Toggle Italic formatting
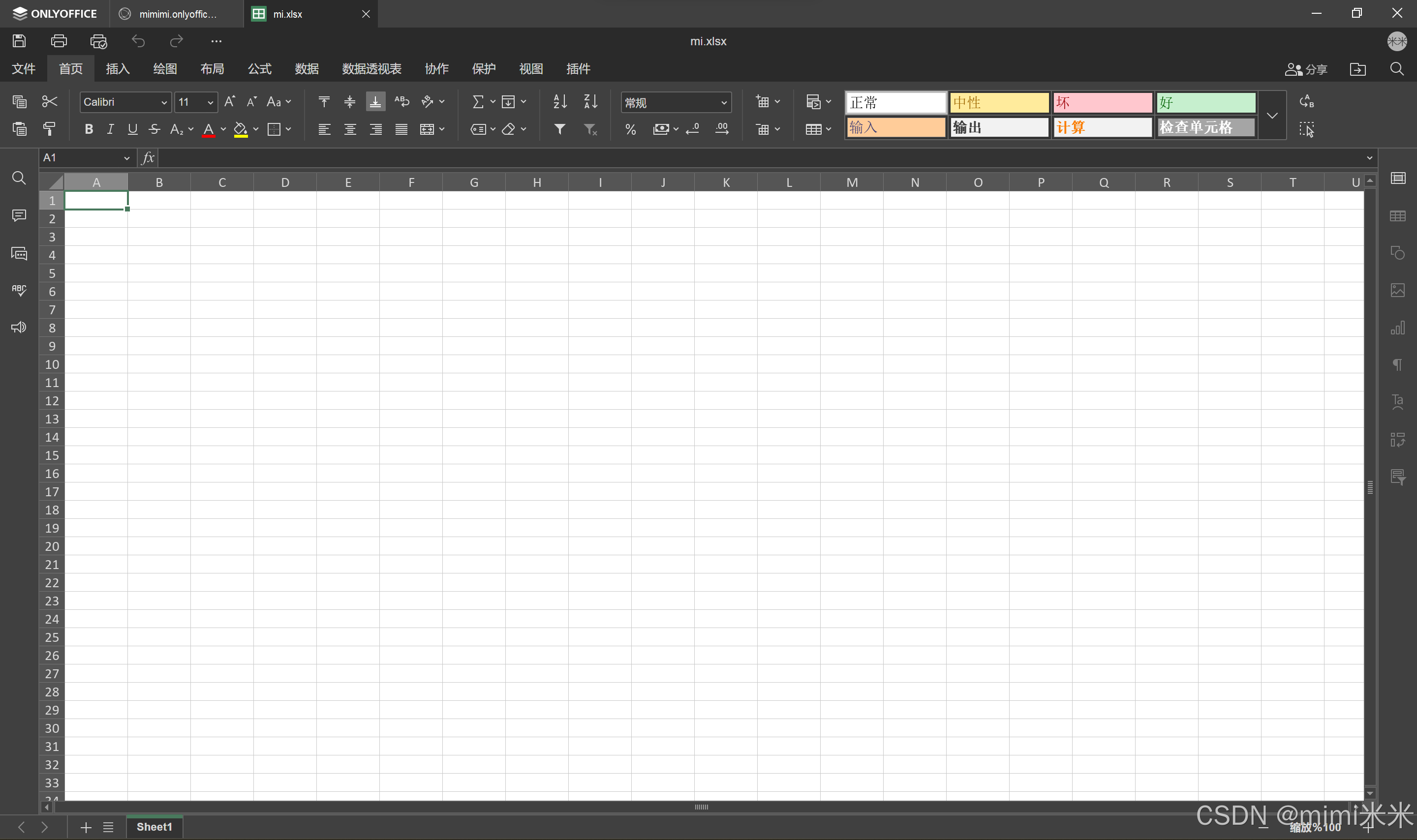The image size is (1417, 840). (110, 129)
